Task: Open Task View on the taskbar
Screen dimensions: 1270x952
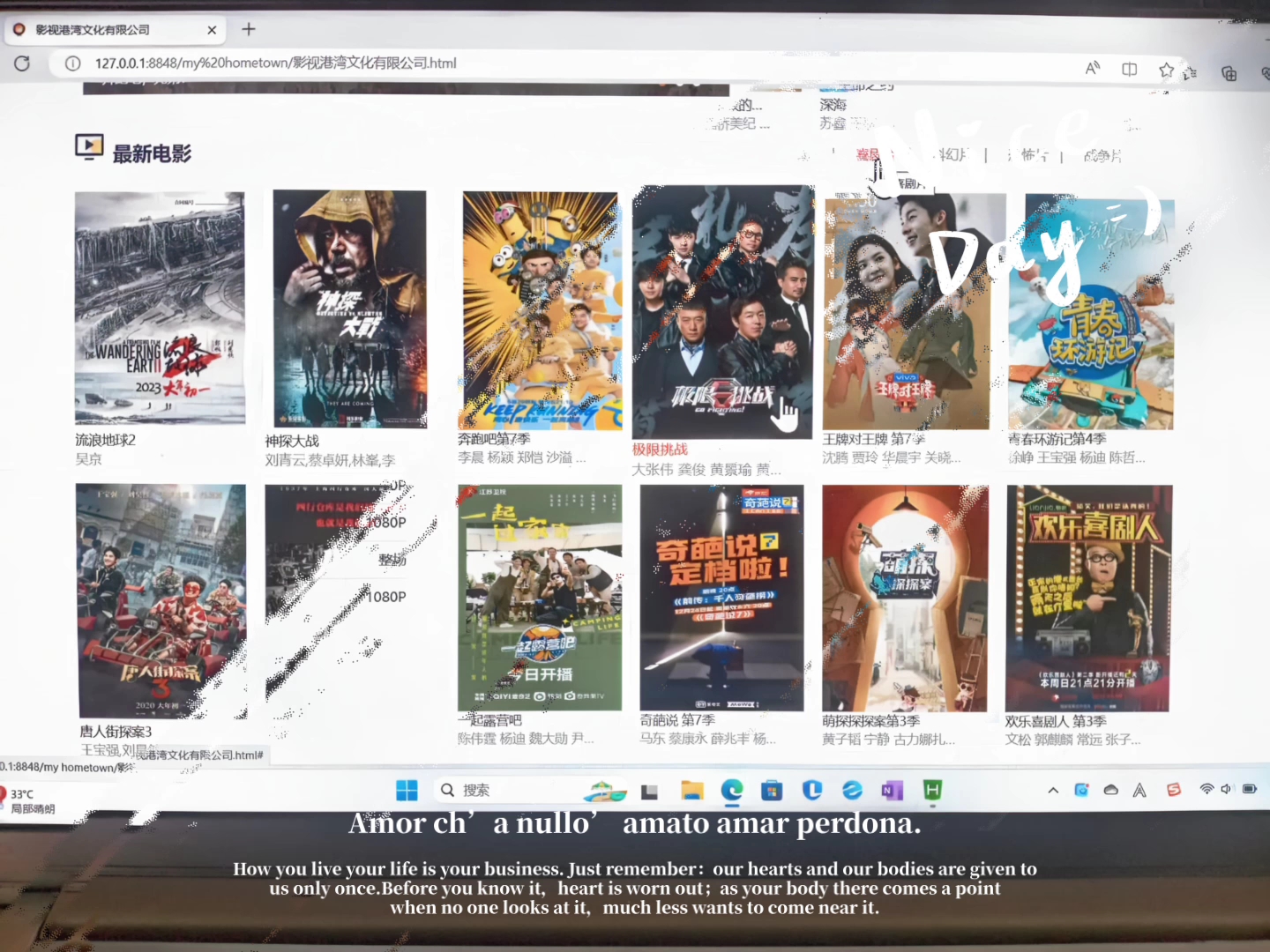Action: [x=650, y=791]
